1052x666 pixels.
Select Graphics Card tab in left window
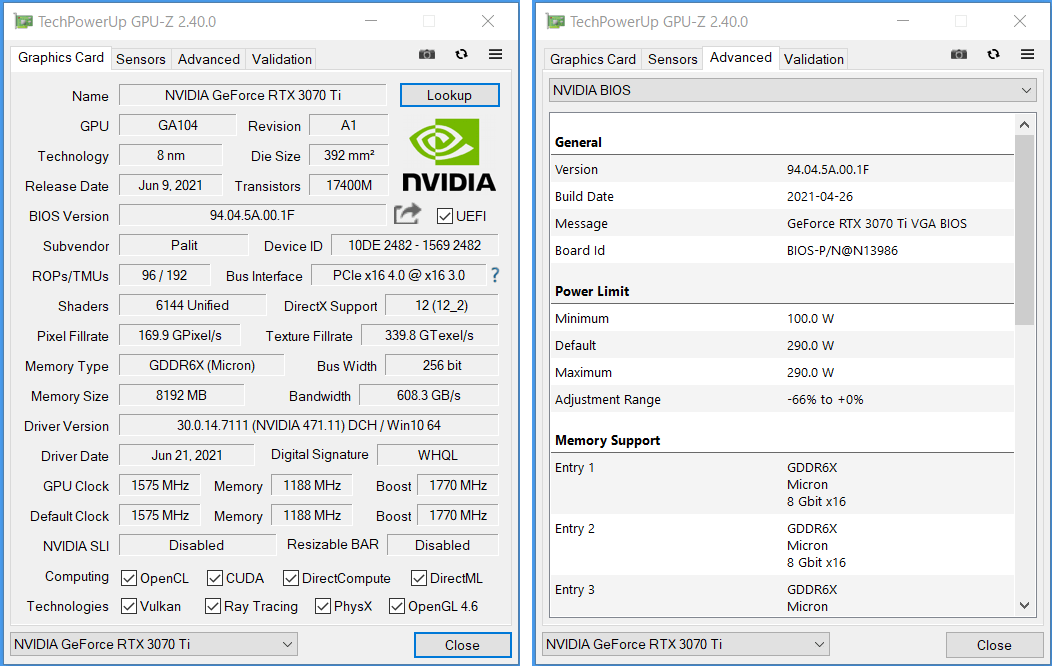(60, 58)
